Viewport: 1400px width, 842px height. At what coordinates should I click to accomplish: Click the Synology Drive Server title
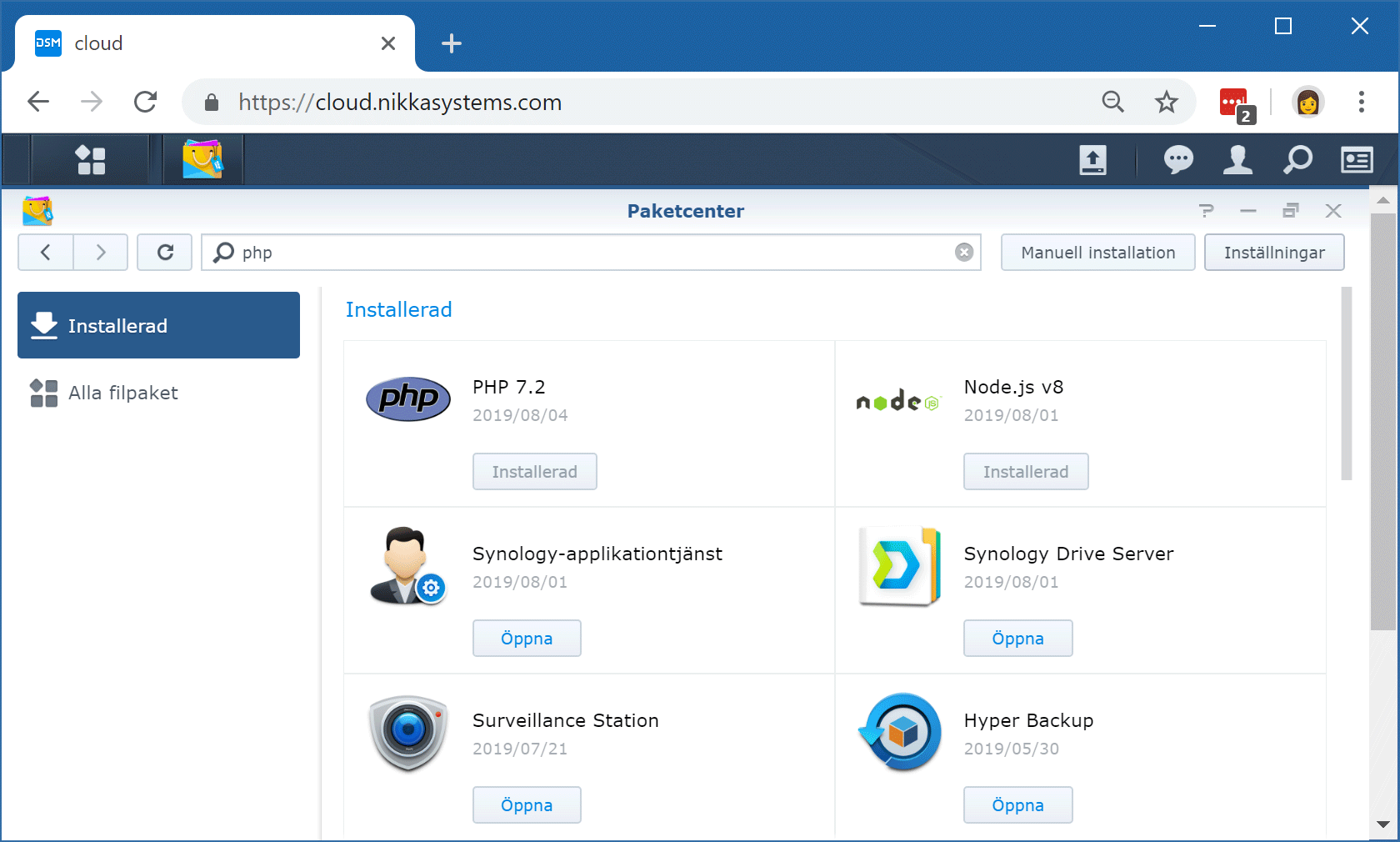coord(1068,554)
